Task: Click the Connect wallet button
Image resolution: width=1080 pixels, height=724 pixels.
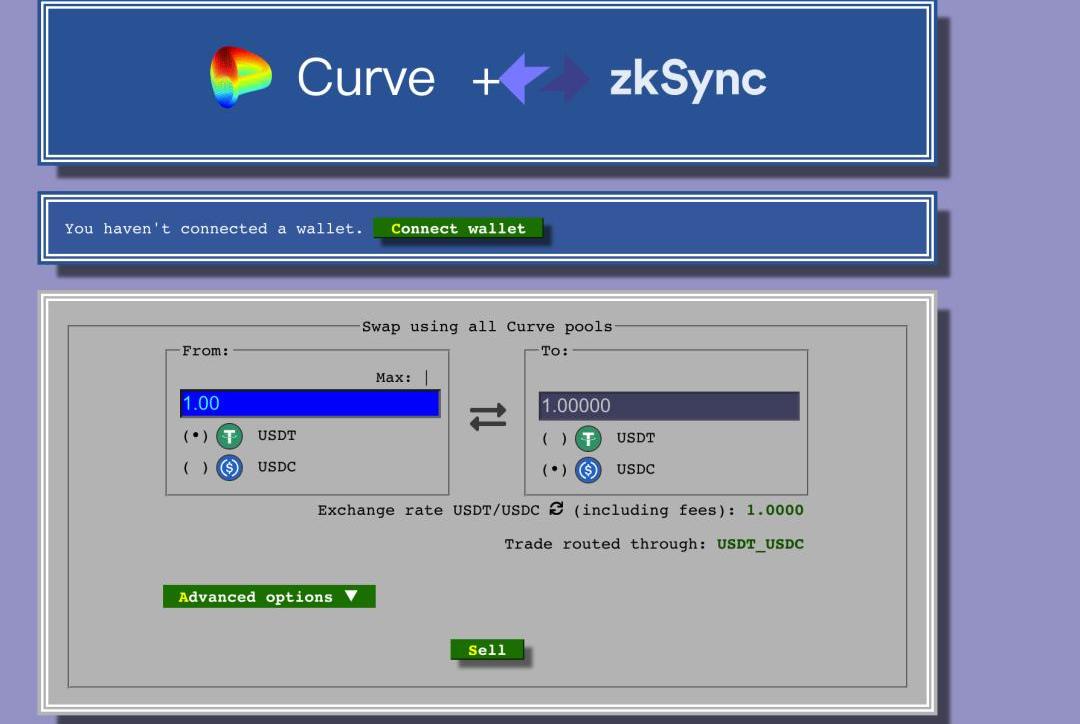Action: click(458, 228)
